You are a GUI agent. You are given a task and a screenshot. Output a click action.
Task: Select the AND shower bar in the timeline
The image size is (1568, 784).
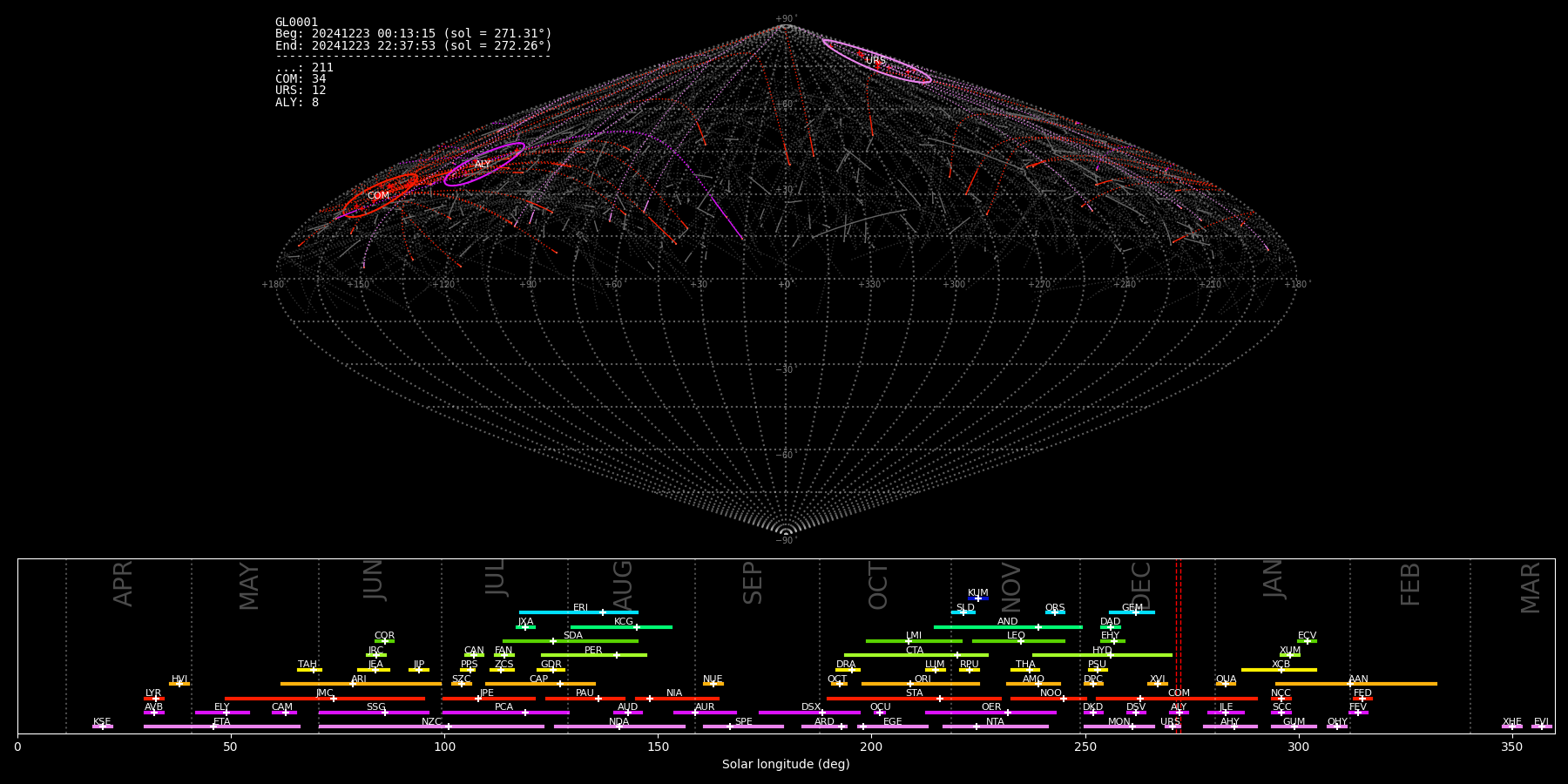point(1008,627)
